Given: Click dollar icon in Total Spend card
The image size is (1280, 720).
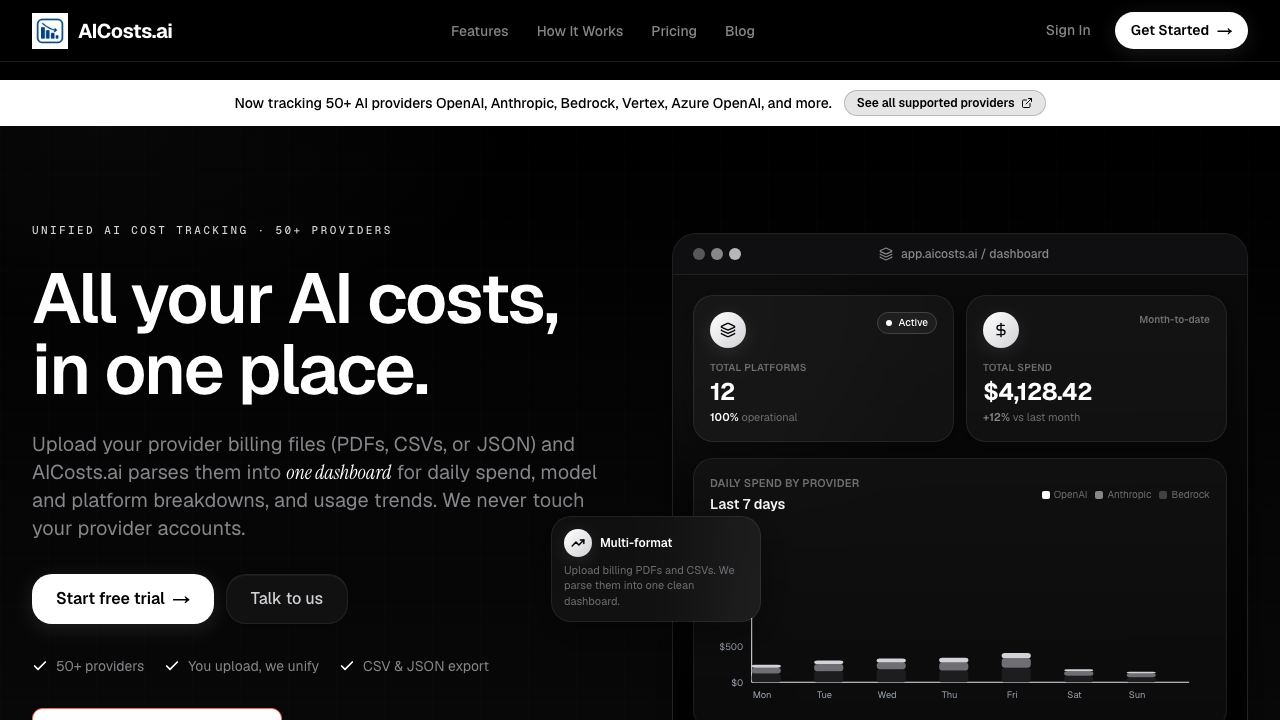Looking at the screenshot, I should pyautogui.click(x=1001, y=329).
